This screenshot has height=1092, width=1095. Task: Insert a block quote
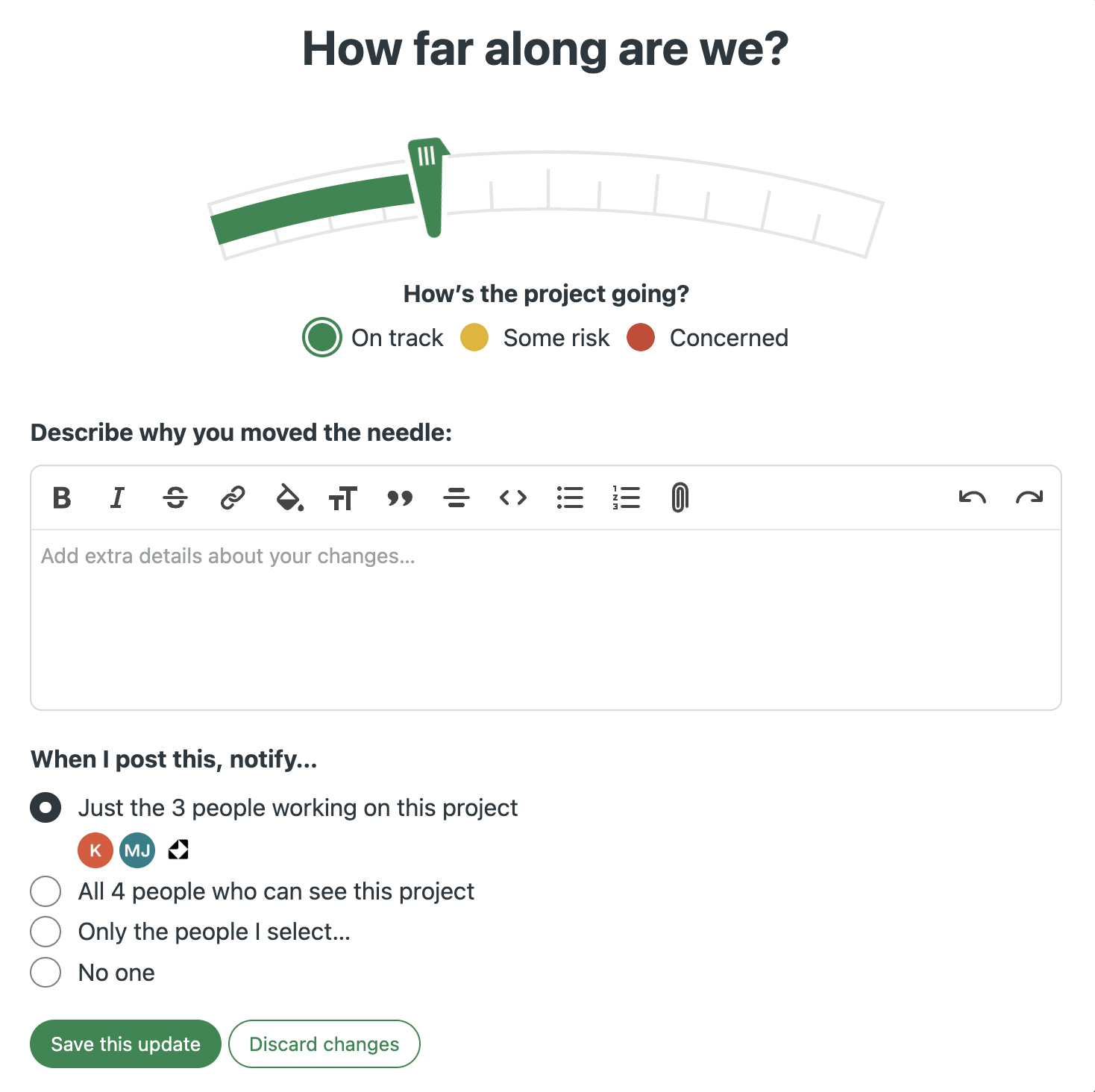pyautogui.click(x=400, y=498)
